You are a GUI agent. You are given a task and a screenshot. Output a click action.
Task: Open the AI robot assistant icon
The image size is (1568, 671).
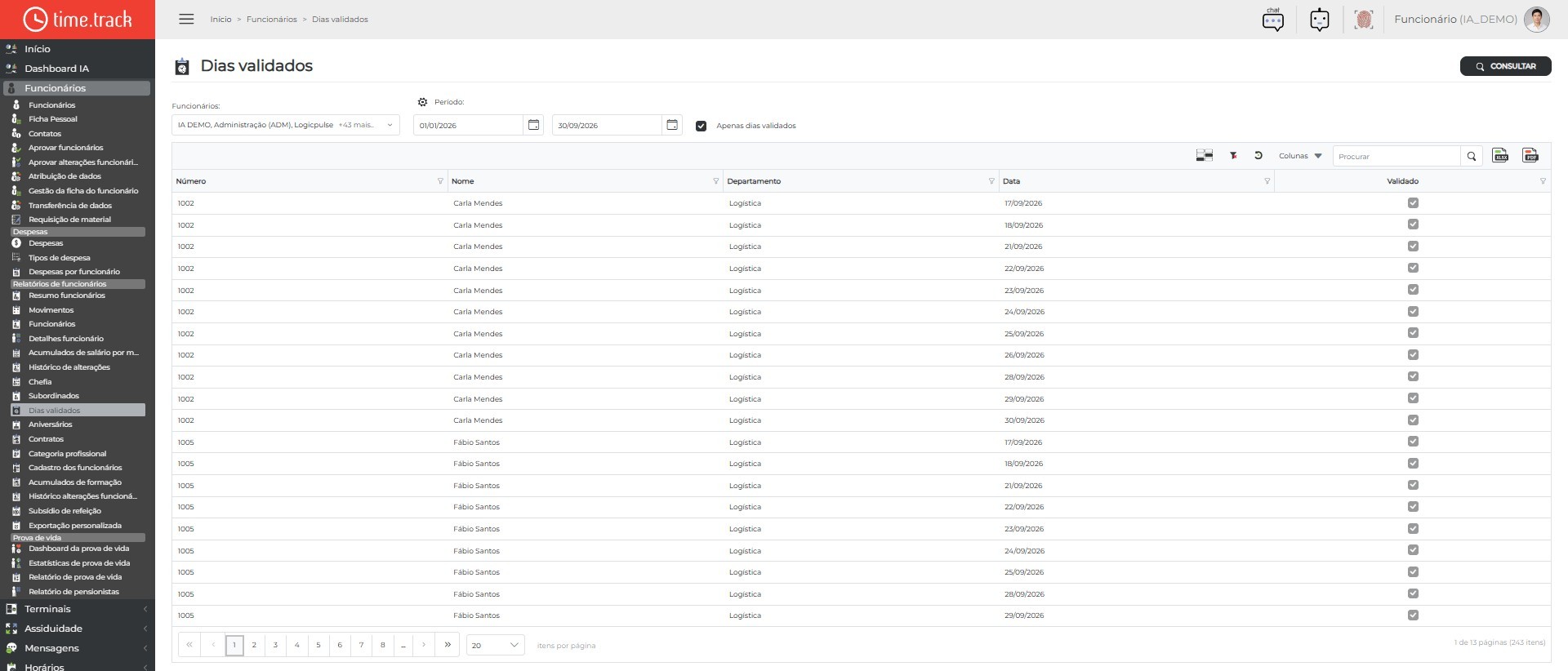pyautogui.click(x=1319, y=20)
